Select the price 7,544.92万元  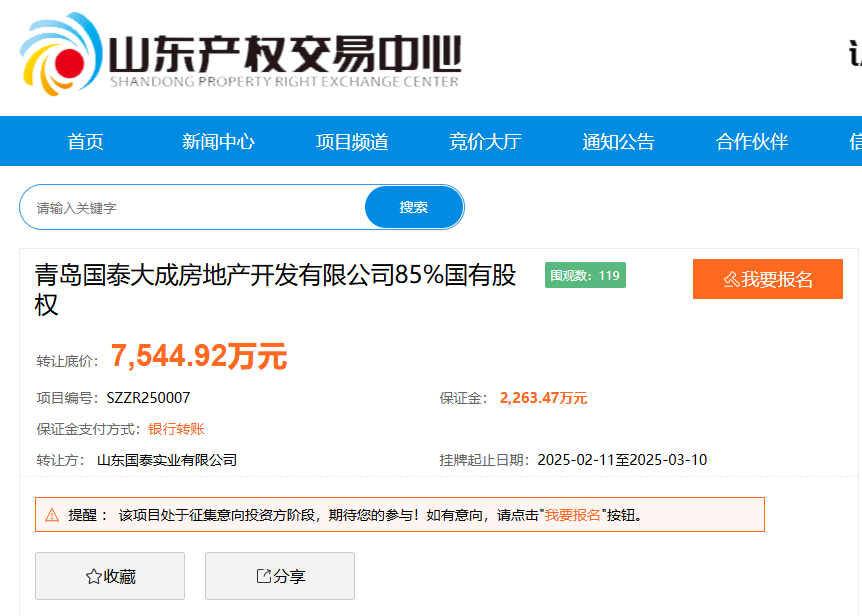(x=199, y=356)
